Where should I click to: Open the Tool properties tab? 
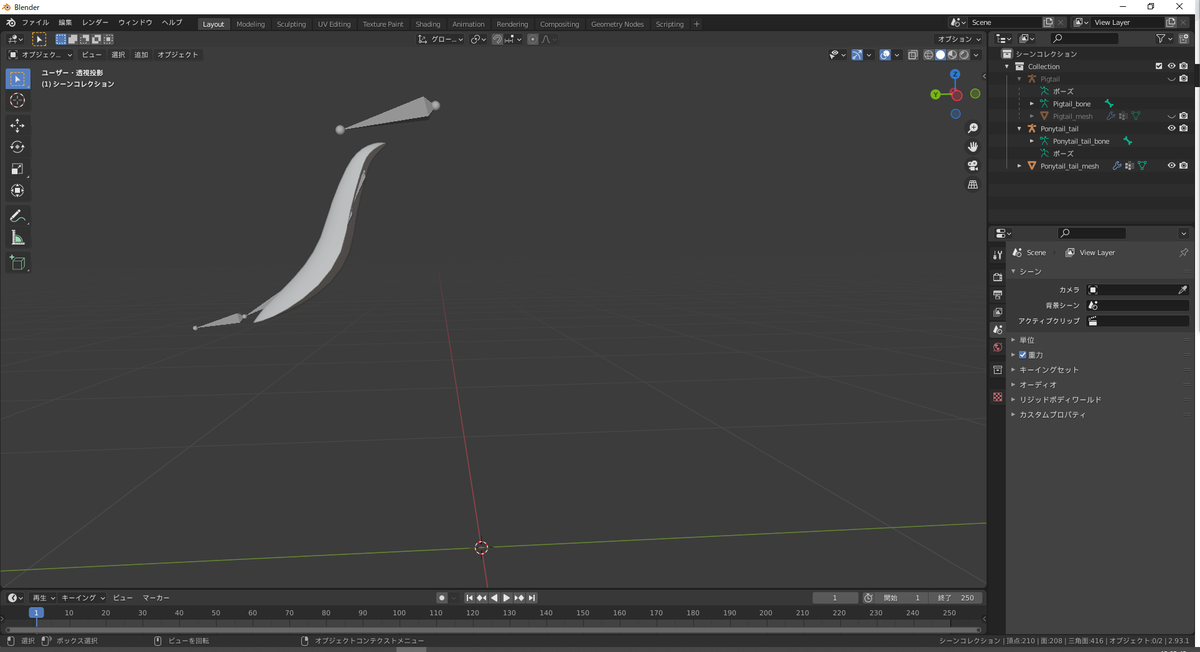[997, 255]
